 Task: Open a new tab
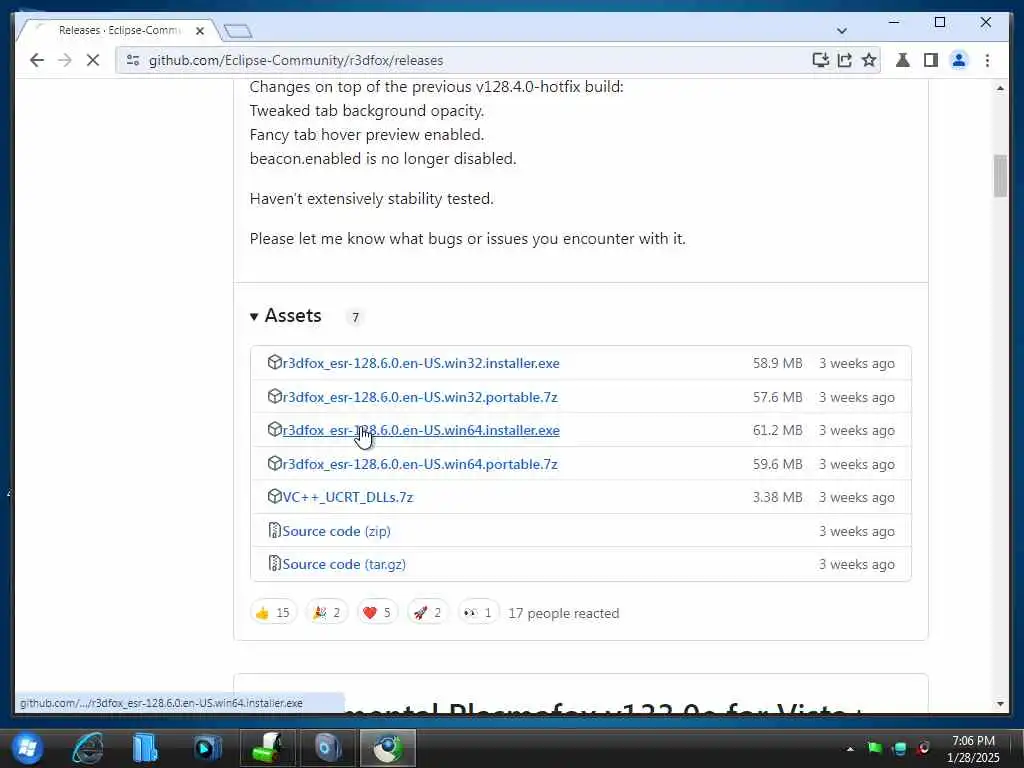click(x=237, y=31)
